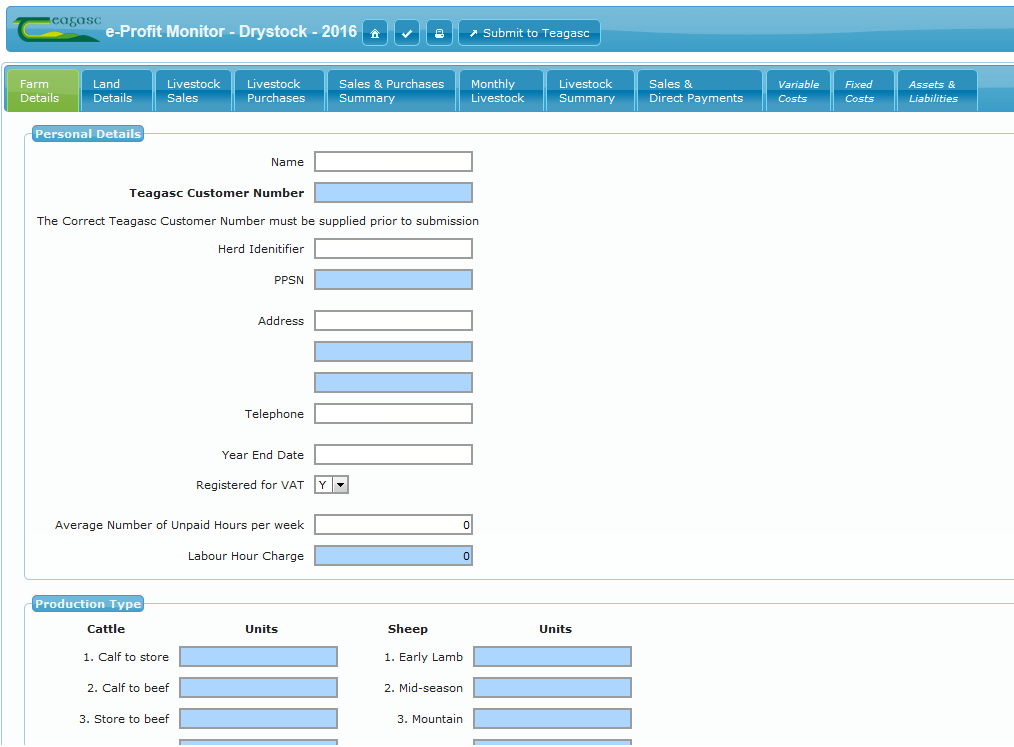Focus the Year End Date field
The image size is (1014, 747).
393,455
